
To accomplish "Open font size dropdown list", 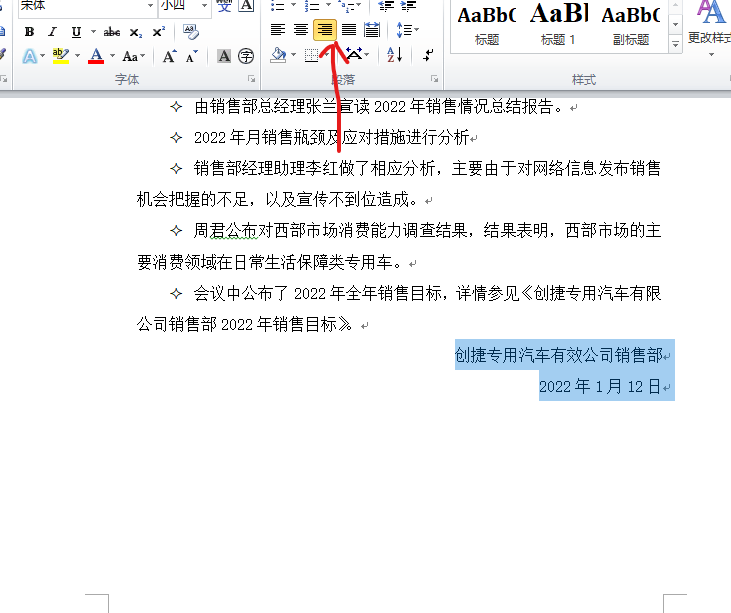I will click(204, 6).
